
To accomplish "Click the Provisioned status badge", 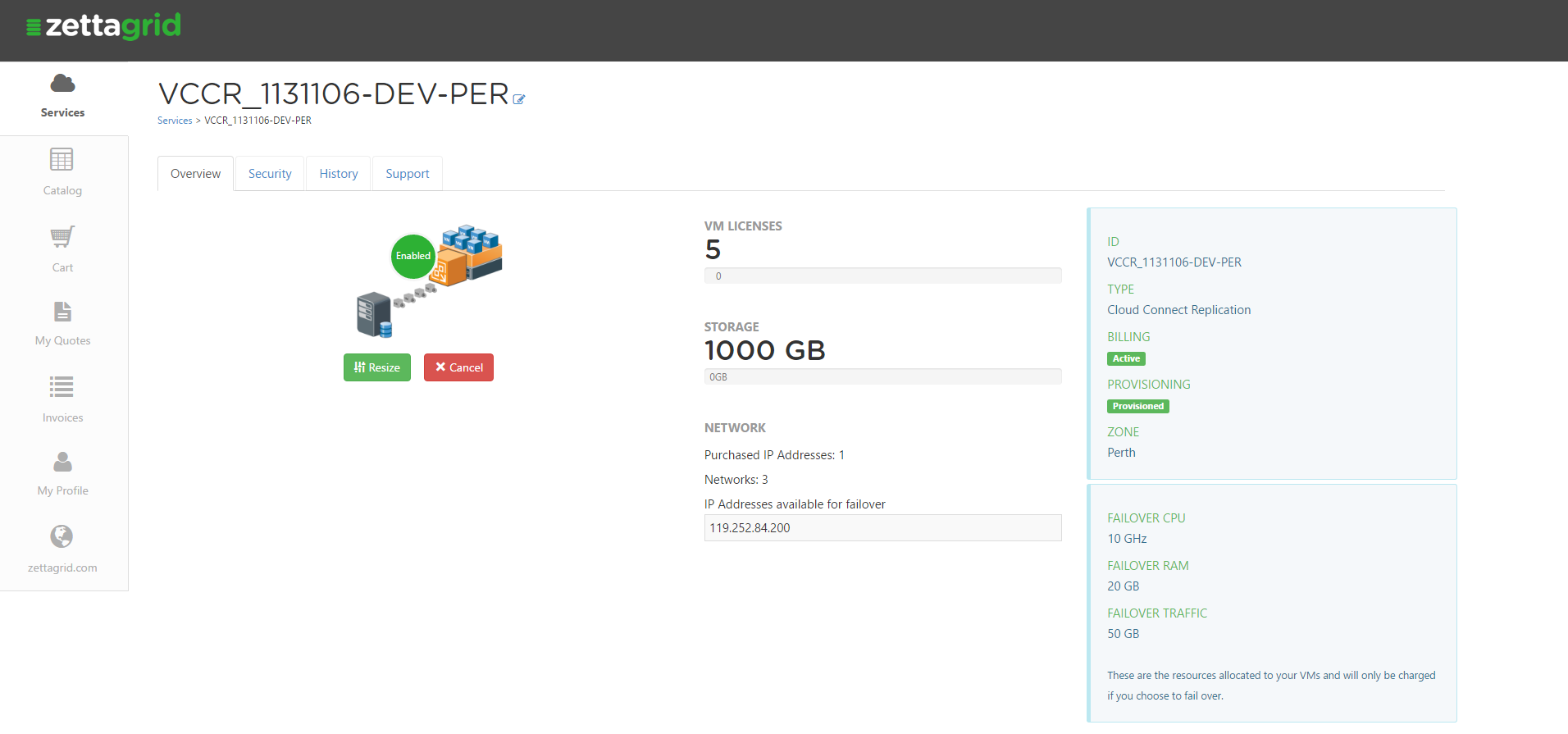I will (1138, 406).
